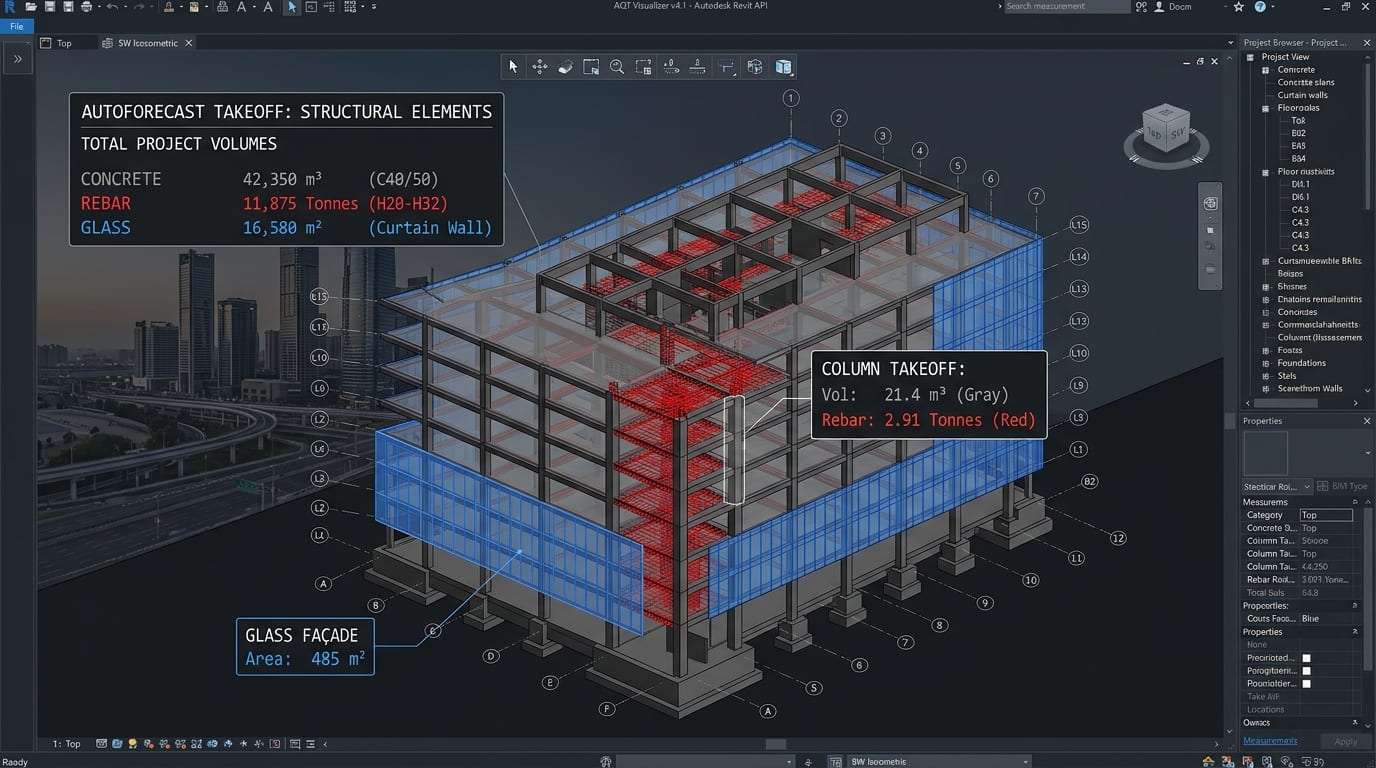This screenshot has width=1376, height=768.
Task: Open the Stectiear Rol type dropdown
Action: click(1278, 486)
